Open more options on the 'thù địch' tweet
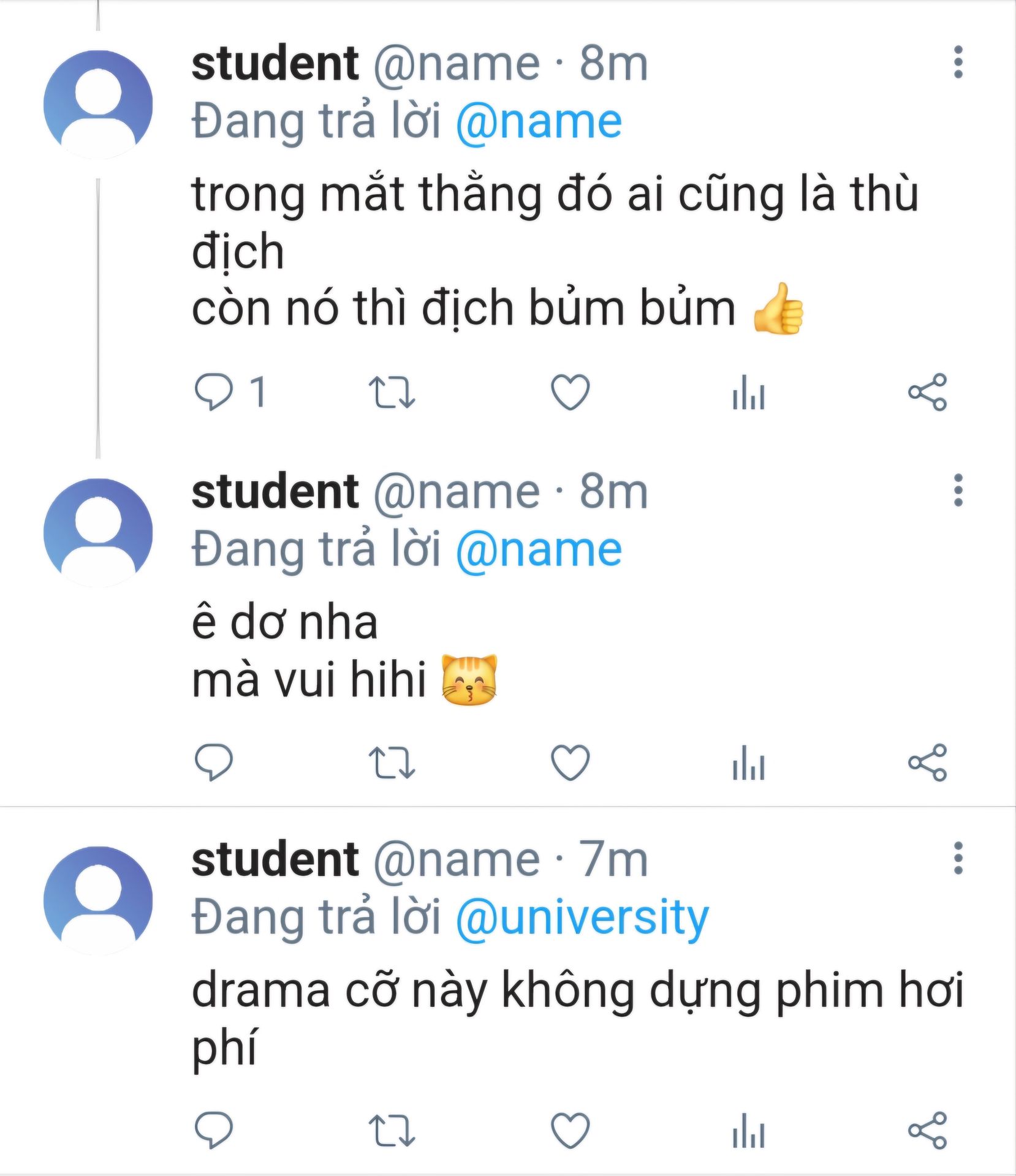Viewport: 1016px width, 1176px height. pos(958,62)
